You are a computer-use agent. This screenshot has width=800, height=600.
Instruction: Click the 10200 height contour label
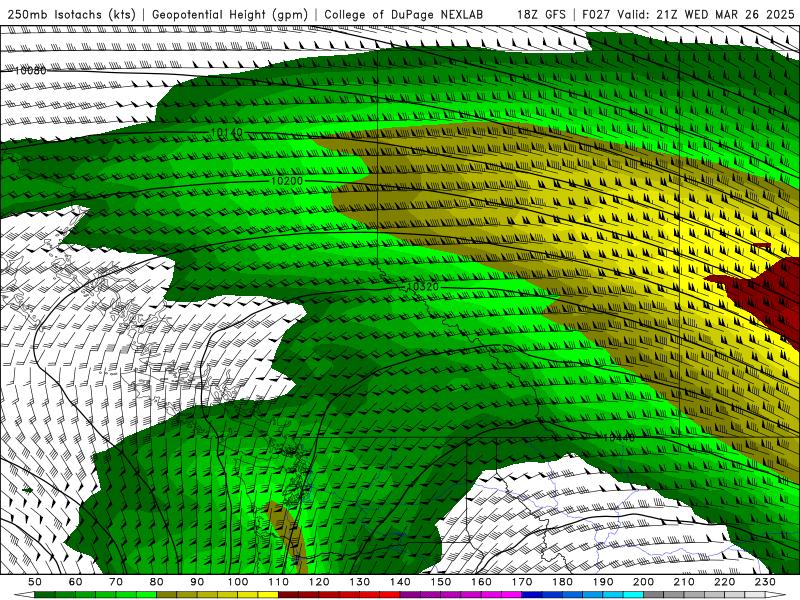pos(287,181)
